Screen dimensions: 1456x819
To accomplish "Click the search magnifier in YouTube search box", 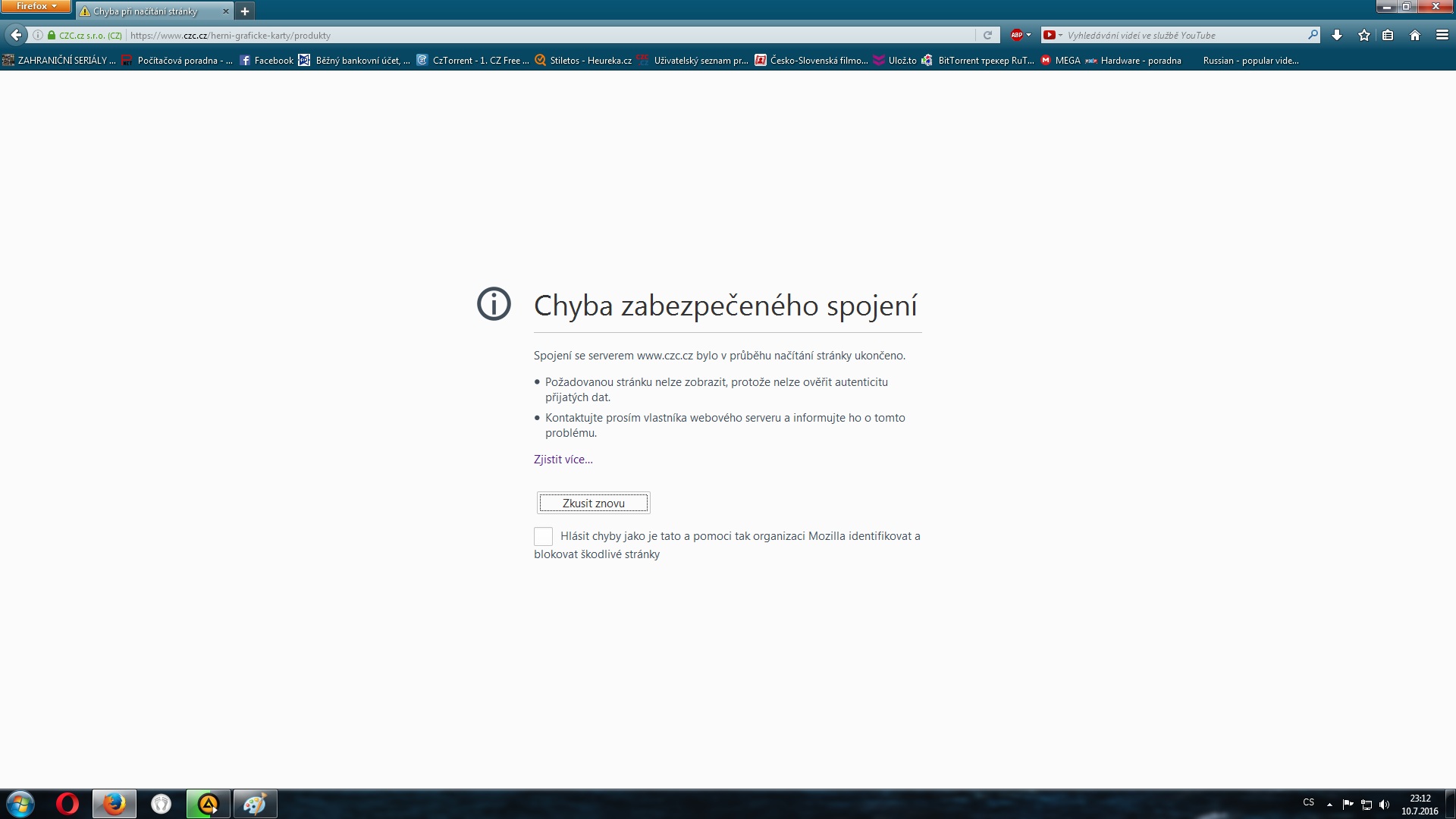I will [x=1313, y=35].
